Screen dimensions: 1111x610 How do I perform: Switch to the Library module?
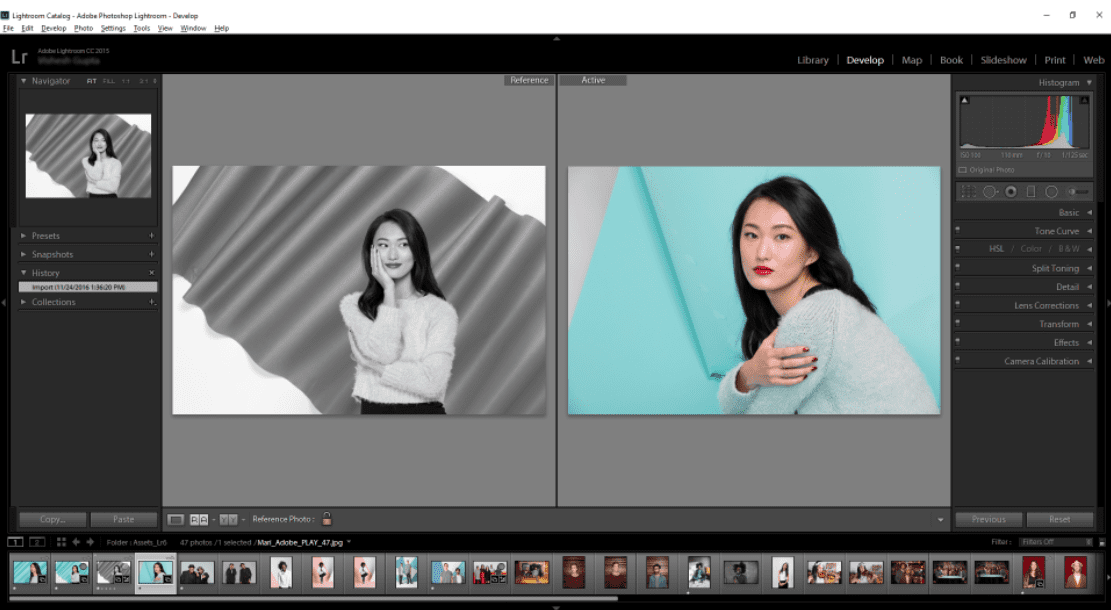(x=812, y=60)
